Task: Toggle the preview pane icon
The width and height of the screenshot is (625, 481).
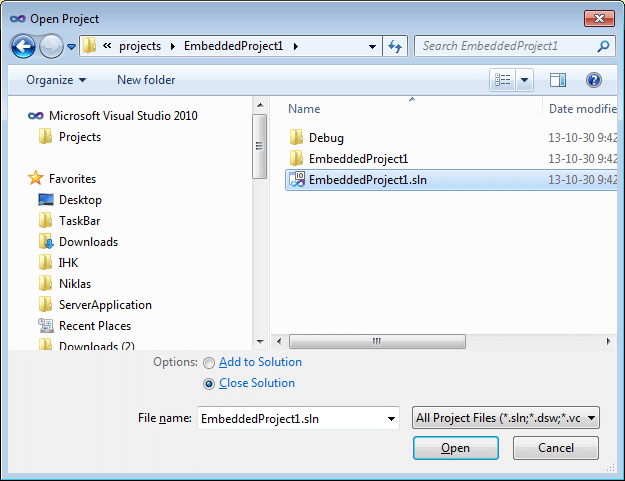Action: (x=558, y=80)
